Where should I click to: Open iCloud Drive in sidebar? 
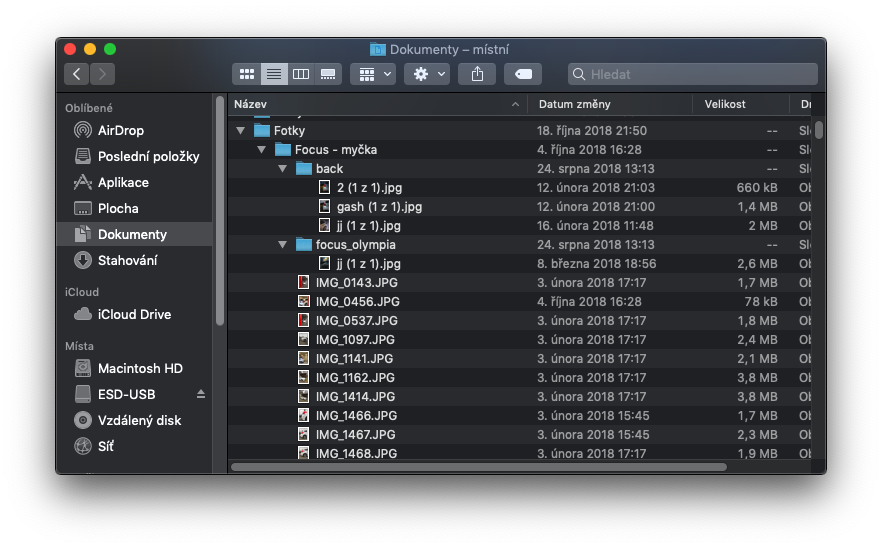click(134, 314)
